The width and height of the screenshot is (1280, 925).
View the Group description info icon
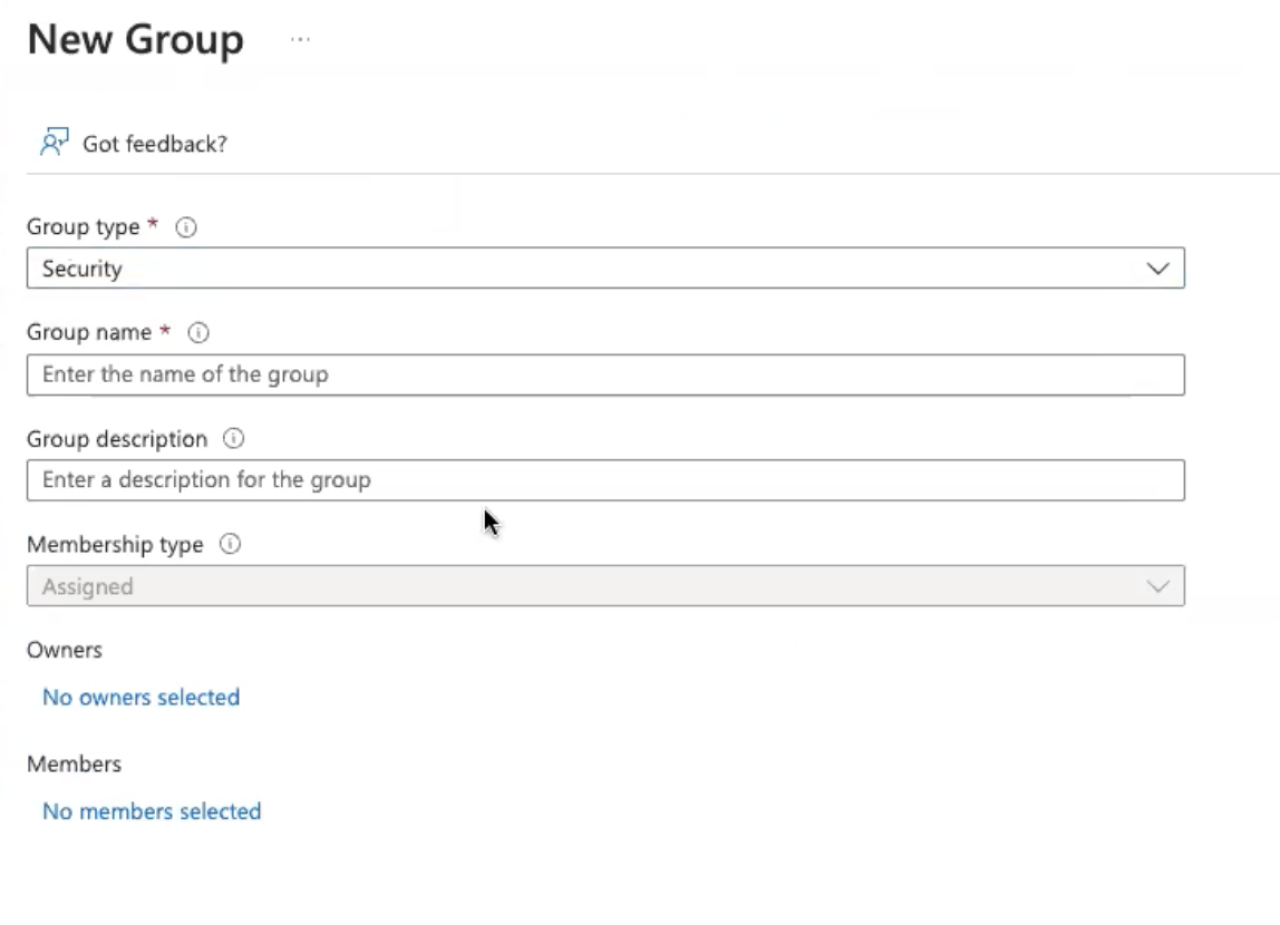(232, 438)
